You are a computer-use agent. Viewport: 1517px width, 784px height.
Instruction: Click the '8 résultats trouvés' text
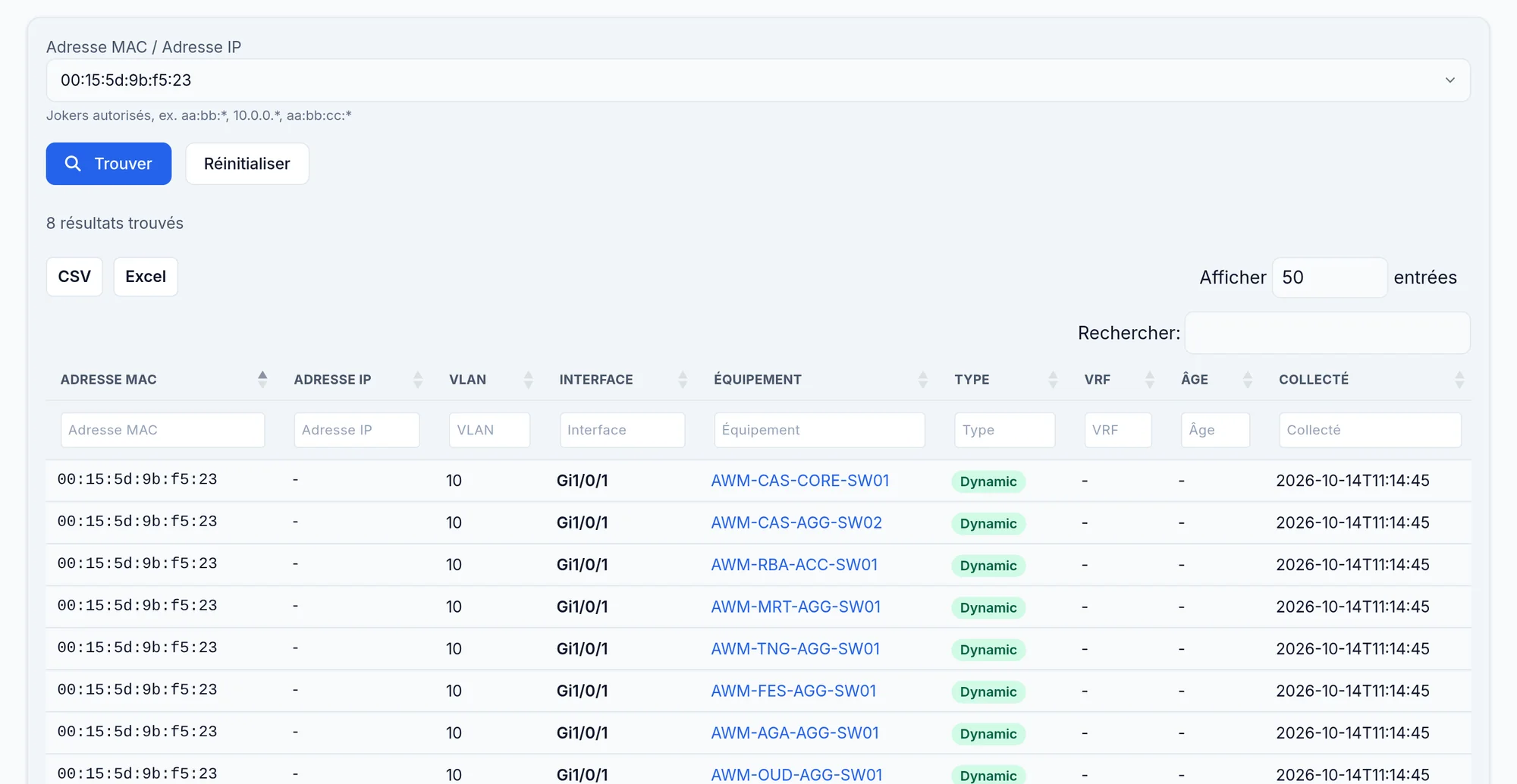115,223
